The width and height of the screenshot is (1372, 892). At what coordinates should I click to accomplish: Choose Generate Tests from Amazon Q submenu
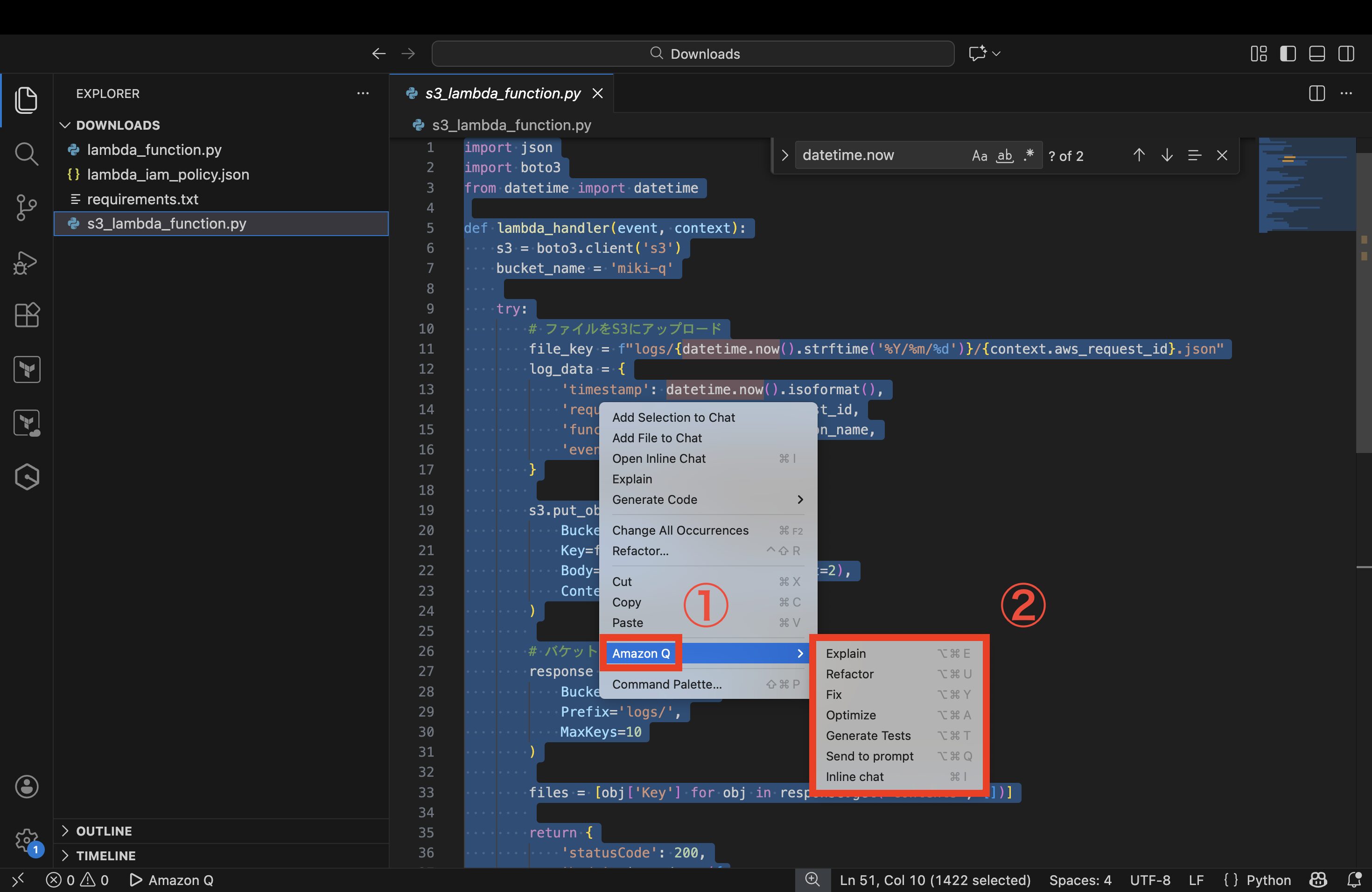(868, 736)
